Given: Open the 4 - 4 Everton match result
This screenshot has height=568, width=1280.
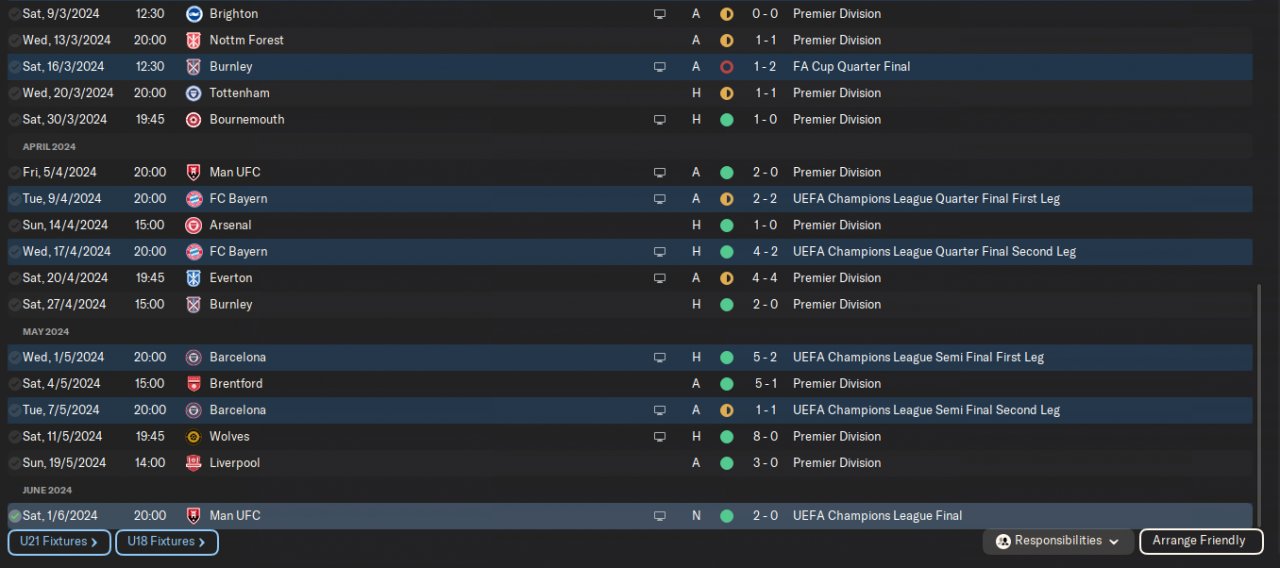Looking at the screenshot, I should pyautogui.click(x=765, y=278).
